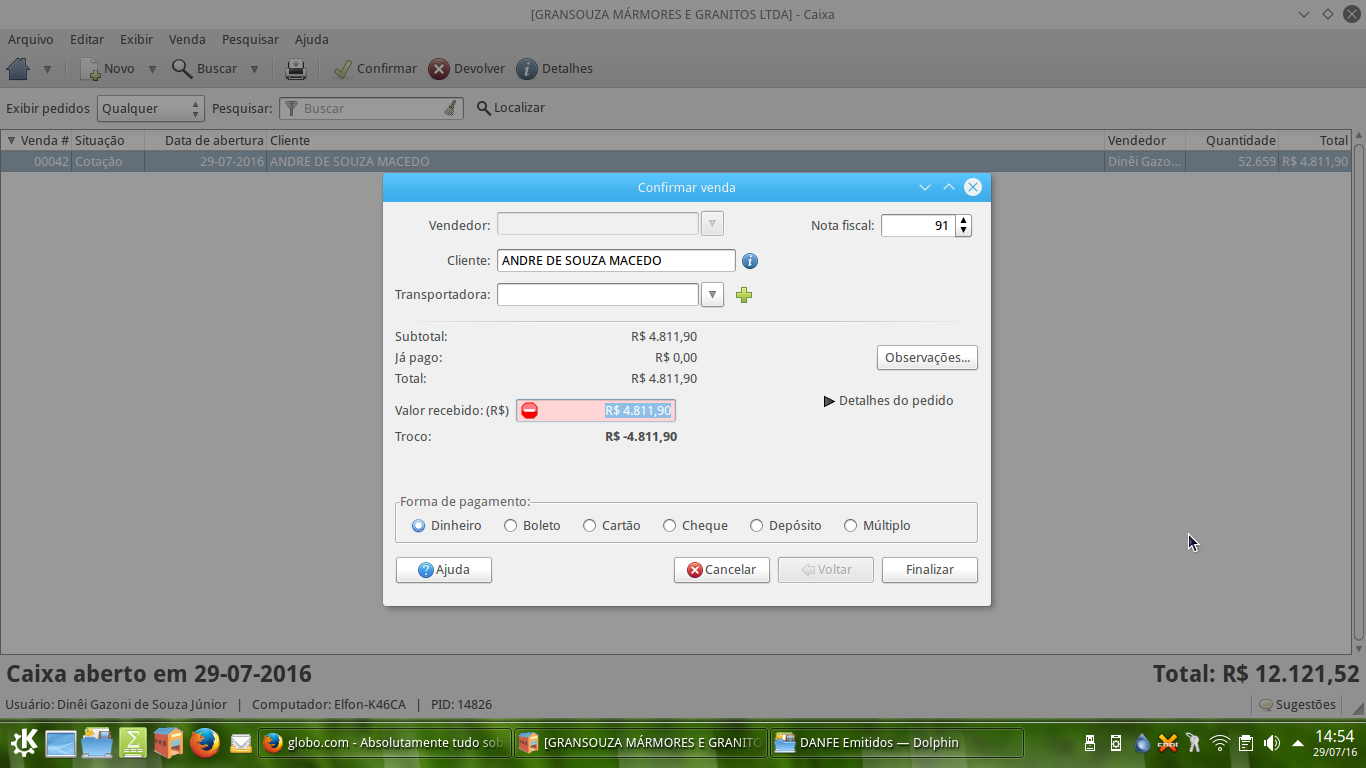Open the Vendedor dropdown arrow in dialog
The image size is (1366, 768).
point(712,224)
